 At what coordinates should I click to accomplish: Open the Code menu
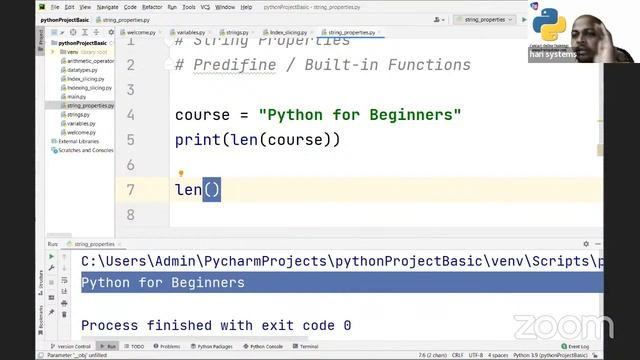130,7
